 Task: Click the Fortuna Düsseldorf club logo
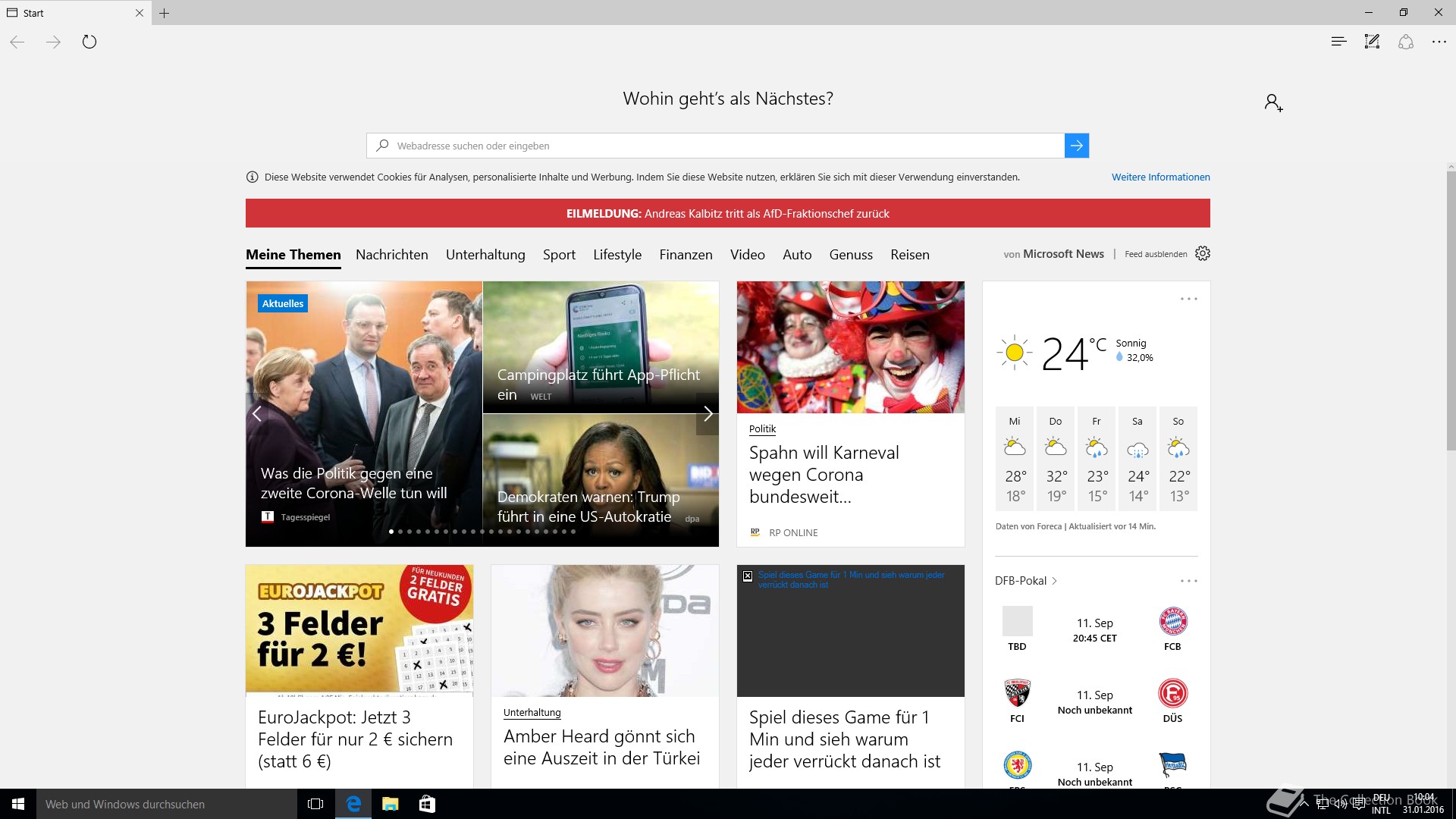[x=1172, y=694]
